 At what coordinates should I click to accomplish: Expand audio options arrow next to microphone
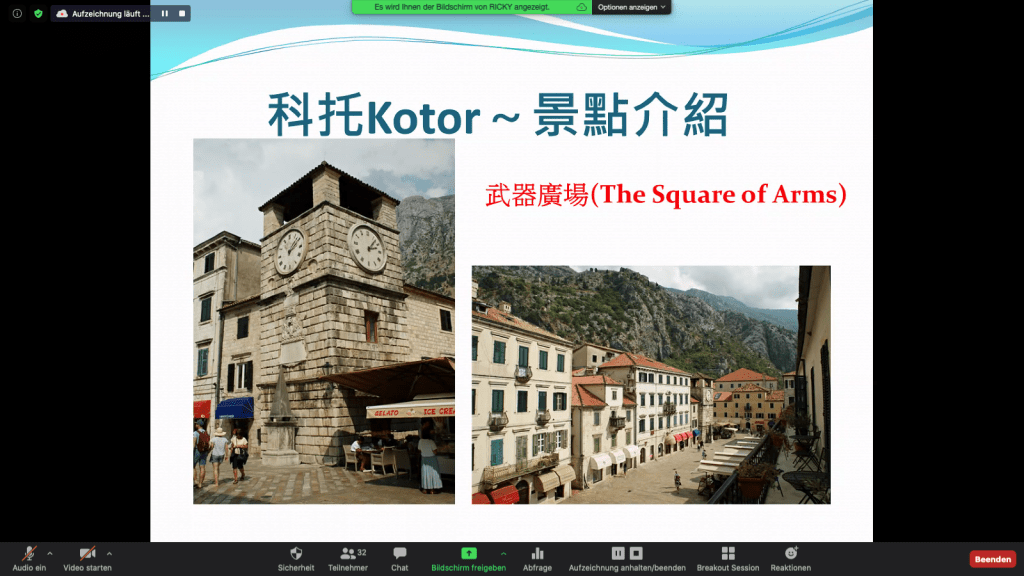pyautogui.click(x=49, y=552)
